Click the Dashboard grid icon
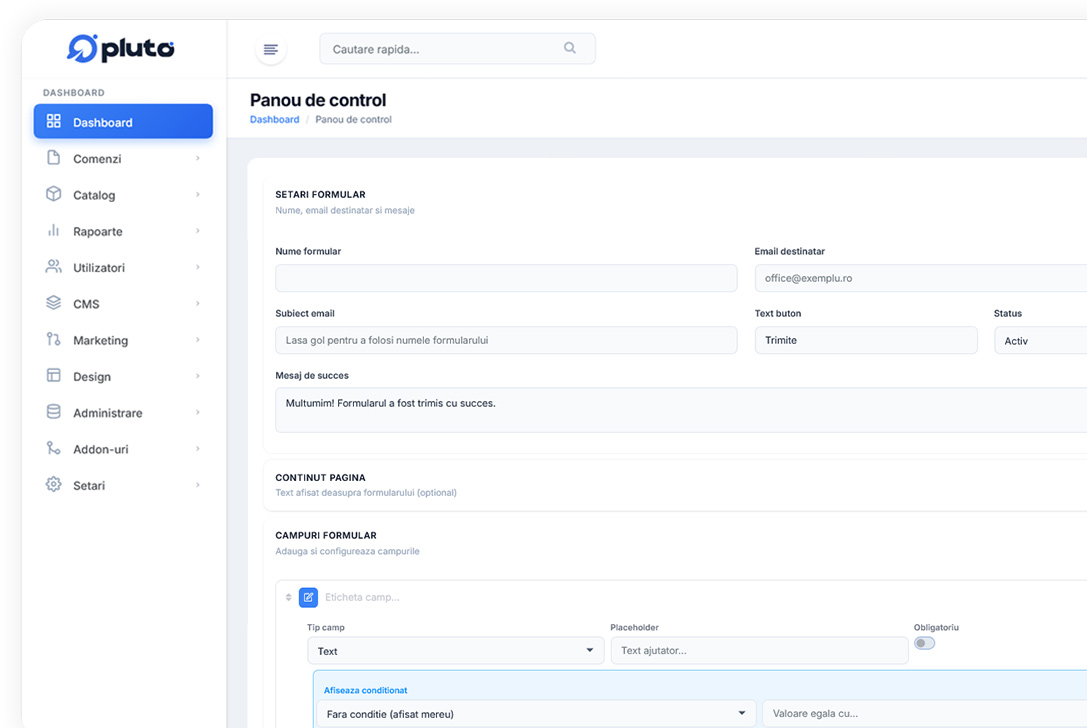1087x728 pixels. 53,121
